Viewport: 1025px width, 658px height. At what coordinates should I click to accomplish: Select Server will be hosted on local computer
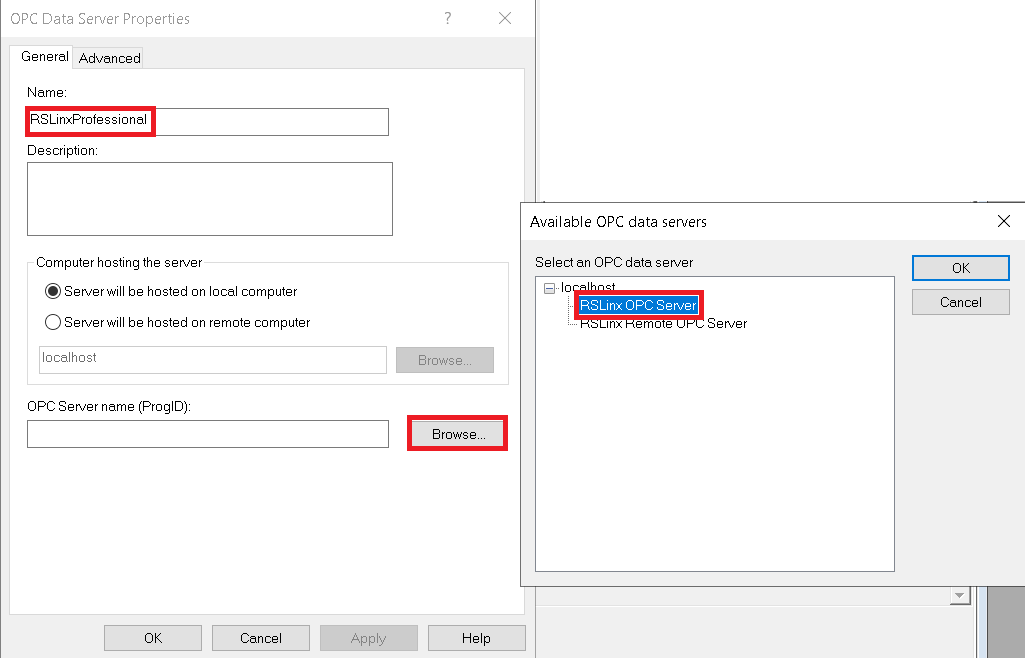click(x=171, y=291)
